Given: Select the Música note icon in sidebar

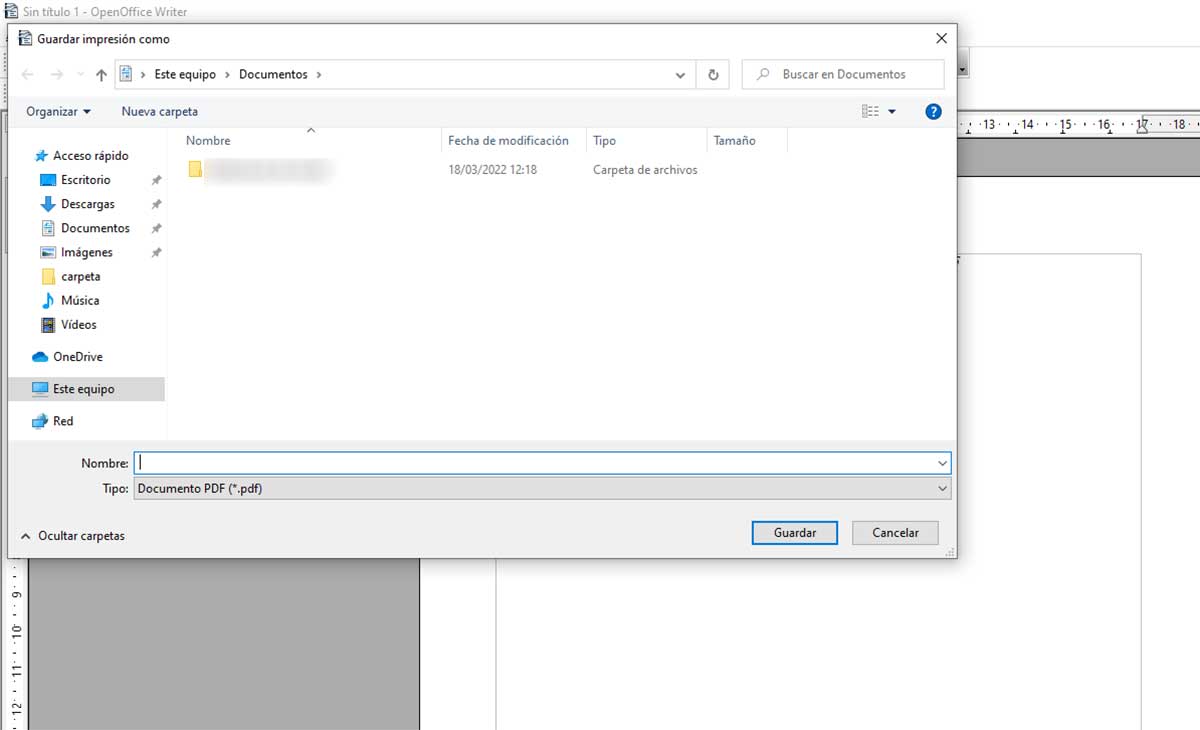Looking at the screenshot, I should pos(47,300).
